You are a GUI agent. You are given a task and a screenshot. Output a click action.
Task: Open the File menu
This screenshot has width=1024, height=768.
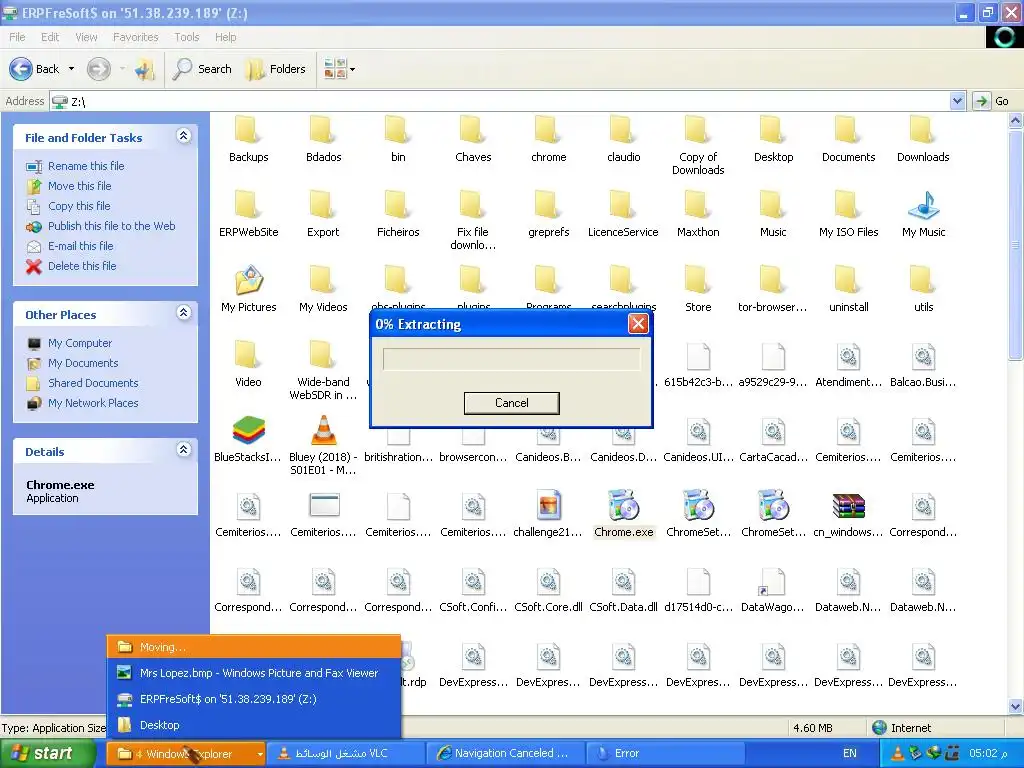(17, 37)
